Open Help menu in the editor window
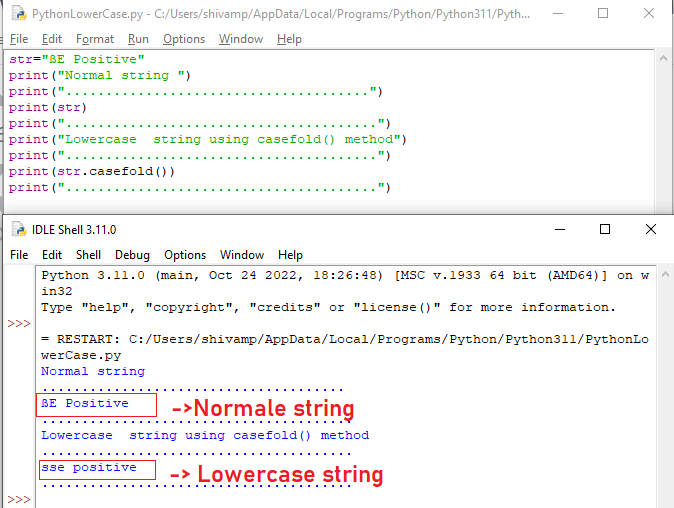 click(289, 39)
